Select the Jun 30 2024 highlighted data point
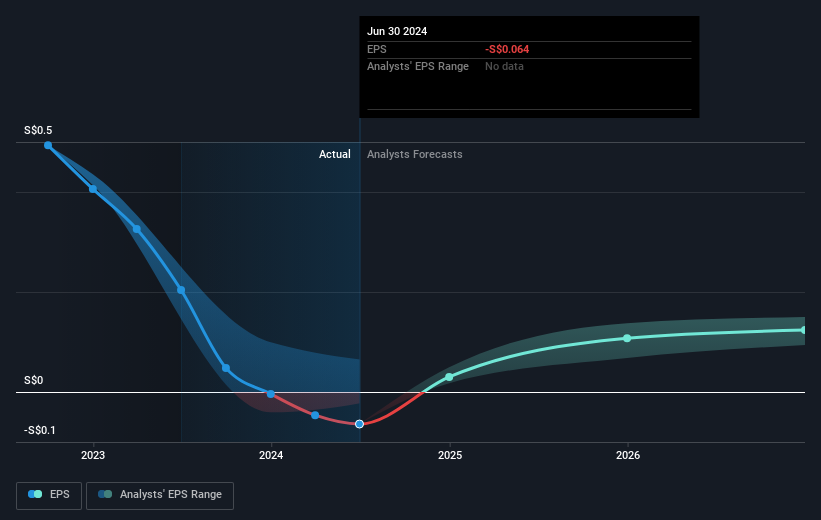This screenshot has height=520, width=821. click(359, 424)
